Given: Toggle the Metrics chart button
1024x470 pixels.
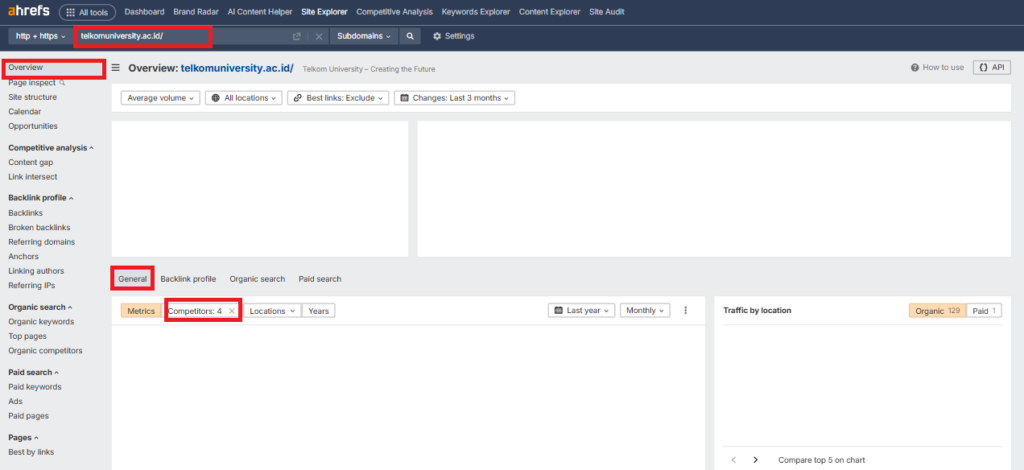Looking at the screenshot, I should 141,311.
